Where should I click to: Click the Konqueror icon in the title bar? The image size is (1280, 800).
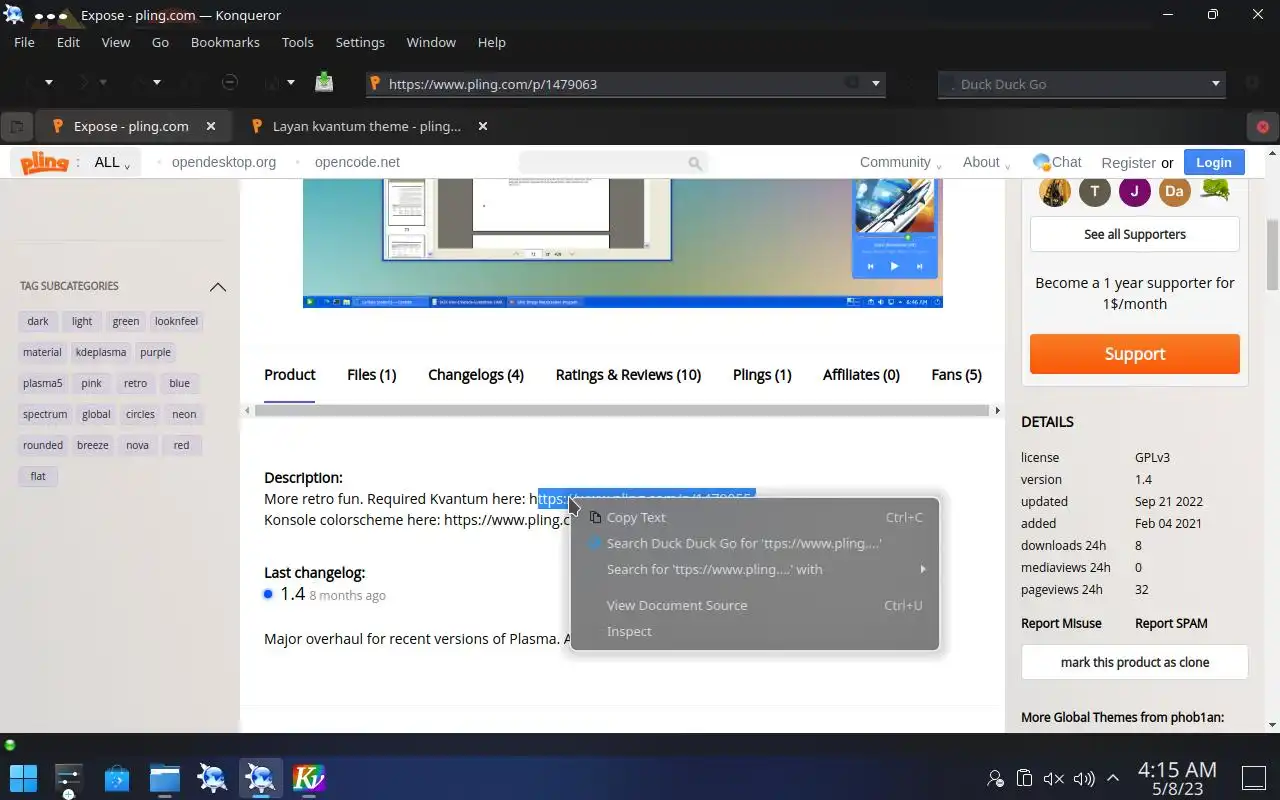tap(14, 14)
